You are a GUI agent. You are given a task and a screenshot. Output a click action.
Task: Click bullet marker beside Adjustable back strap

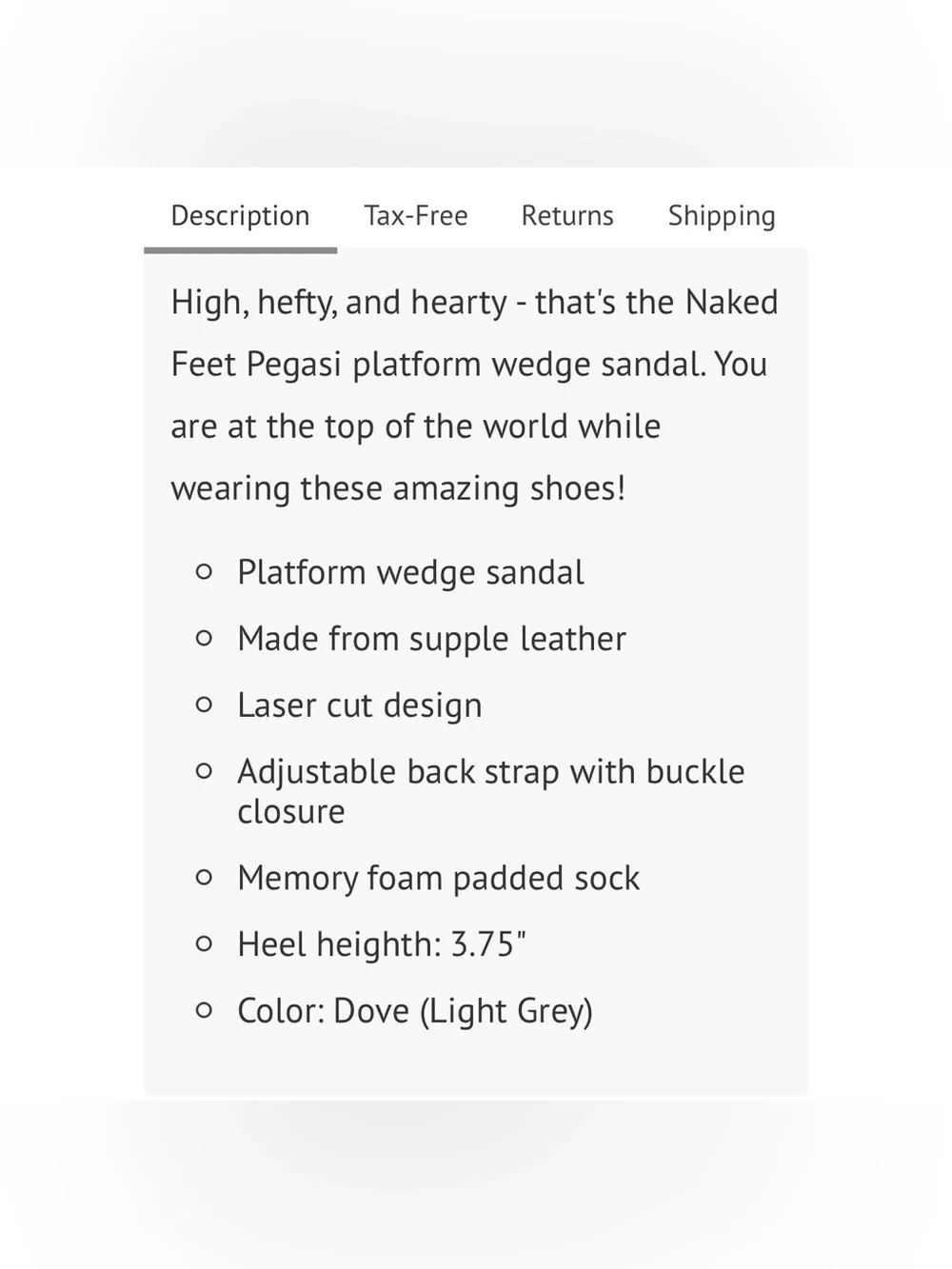coord(204,772)
